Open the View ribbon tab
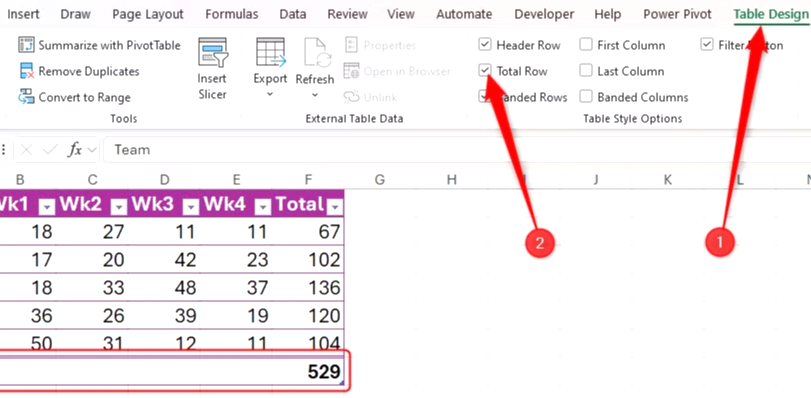The width and height of the screenshot is (811, 398). point(401,14)
